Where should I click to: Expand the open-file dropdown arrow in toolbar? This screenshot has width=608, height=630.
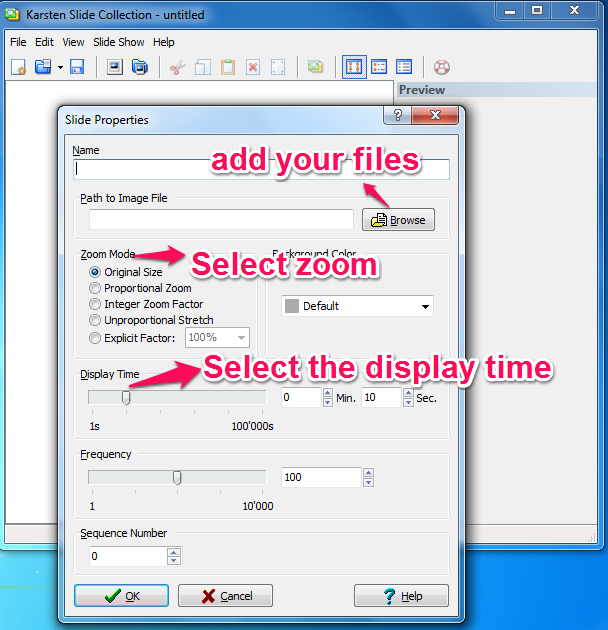tap(60, 68)
